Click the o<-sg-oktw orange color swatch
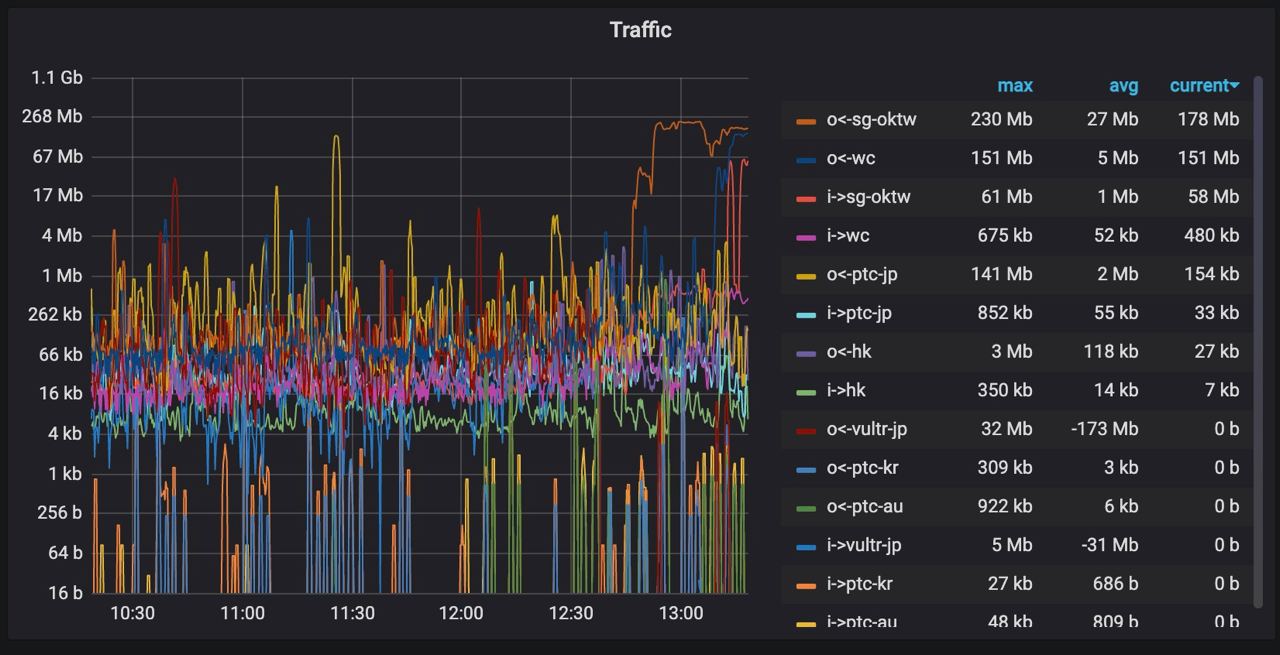1280x655 pixels. (806, 121)
